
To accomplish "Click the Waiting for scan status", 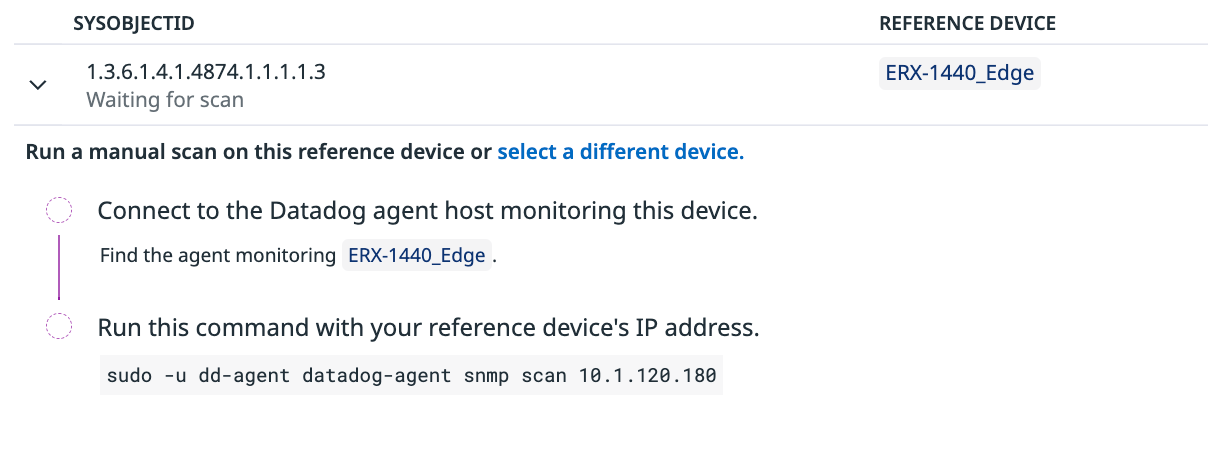I will click(165, 100).
